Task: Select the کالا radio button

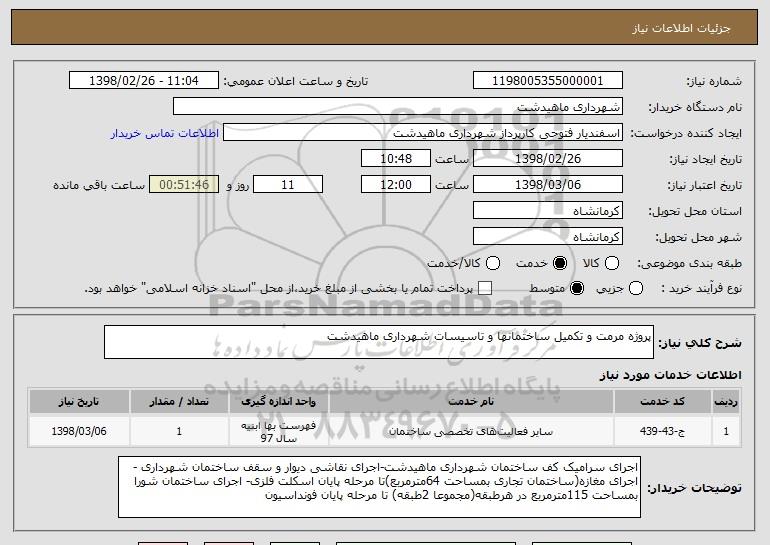Action: coord(612,263)
